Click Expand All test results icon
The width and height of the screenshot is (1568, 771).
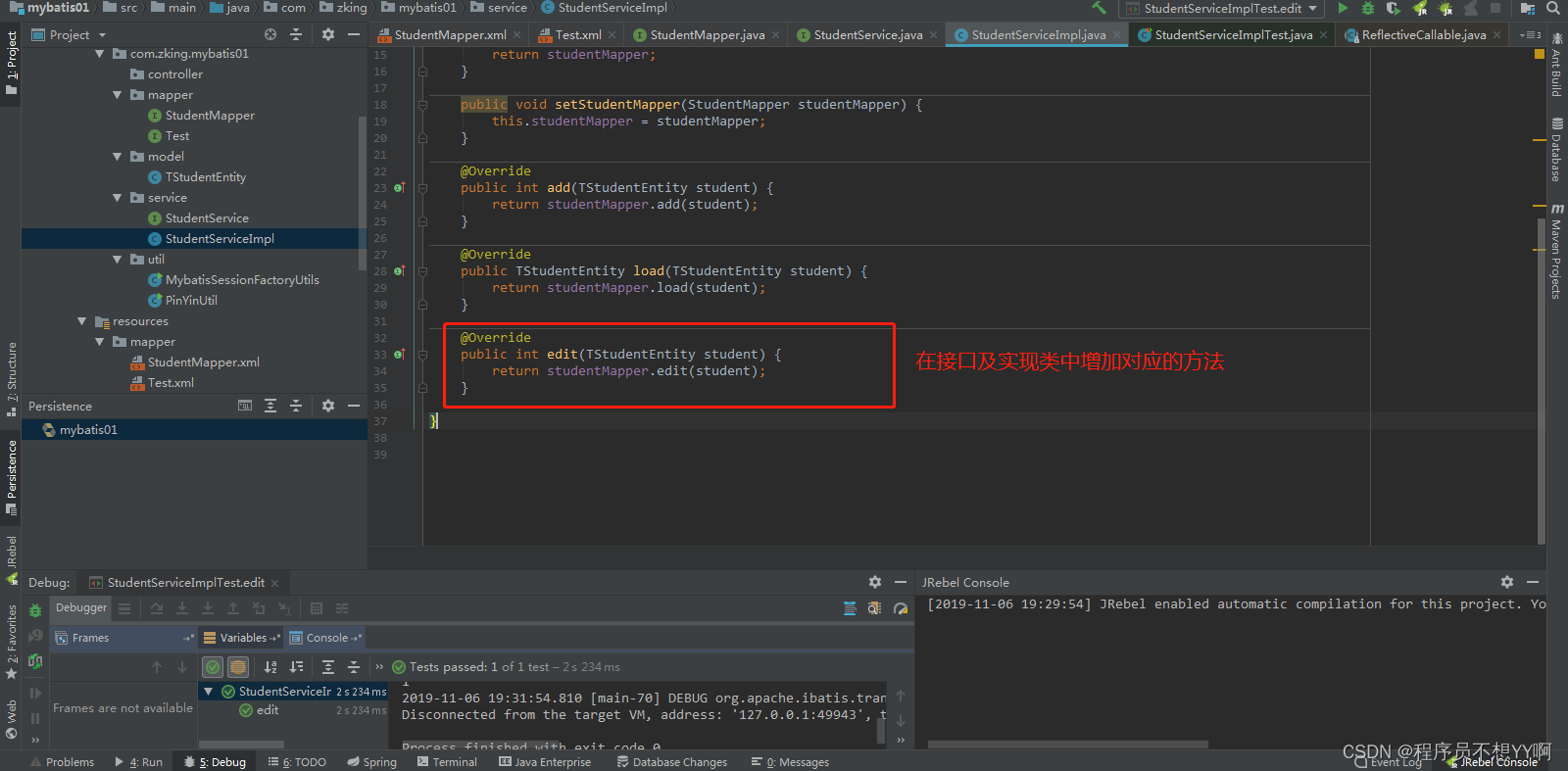tap(328, 667)
